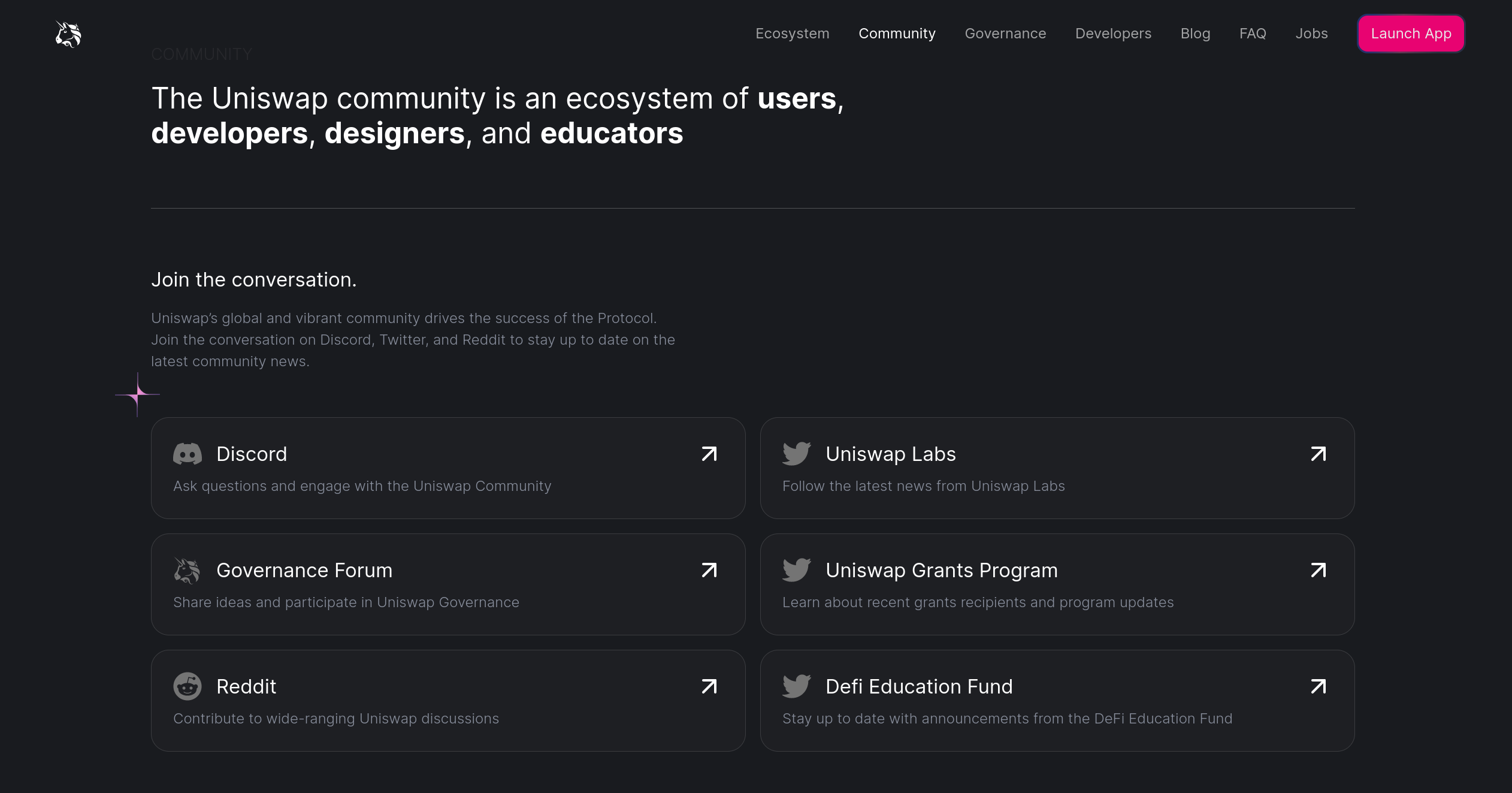The image size is (1512, 793).
Task: Open the Jobs page link
Action: point(1311,34)
